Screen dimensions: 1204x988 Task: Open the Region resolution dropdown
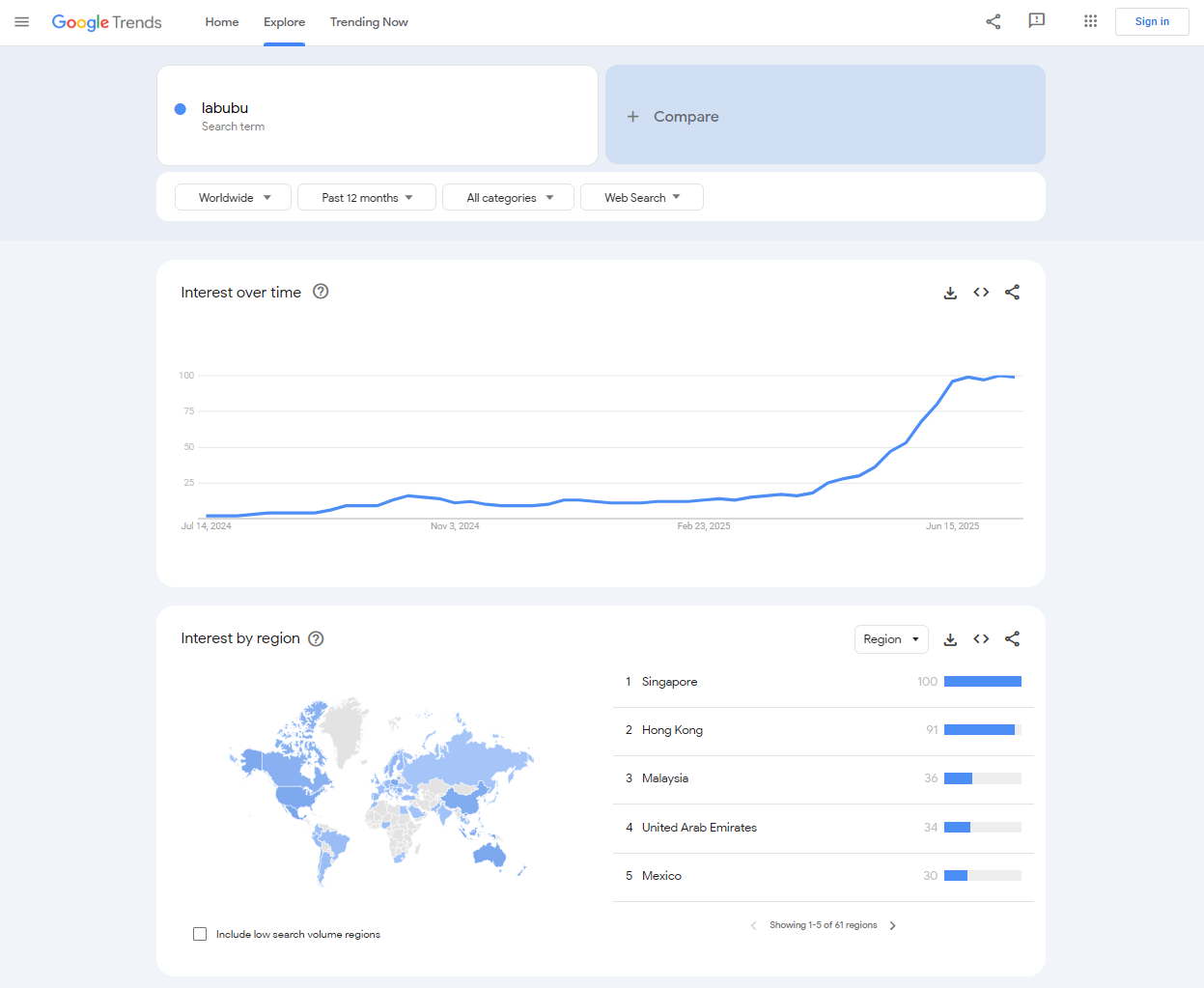(x=891, y=639)
